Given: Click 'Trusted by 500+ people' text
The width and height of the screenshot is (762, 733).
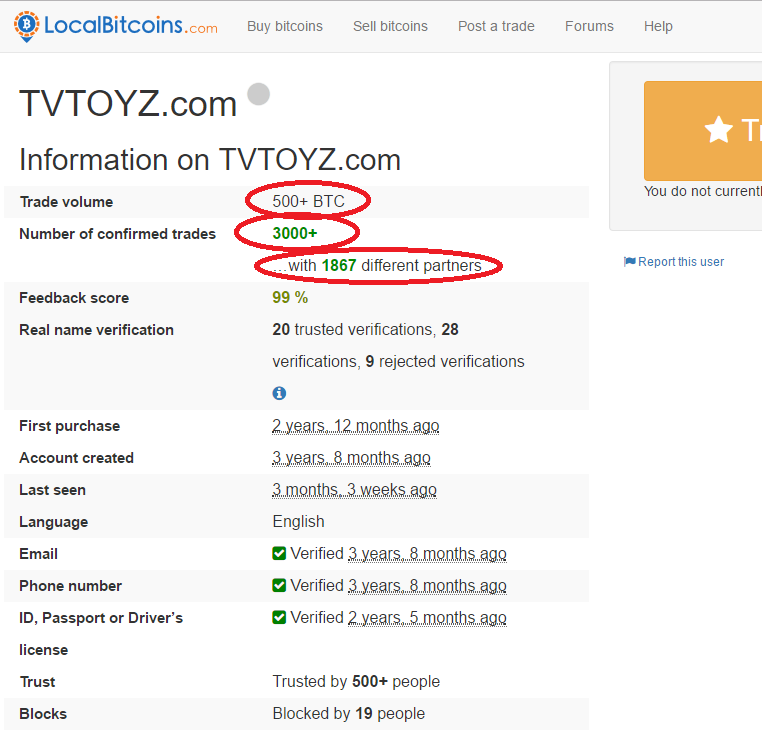Looking at the screenshot, I should [356, 681].
